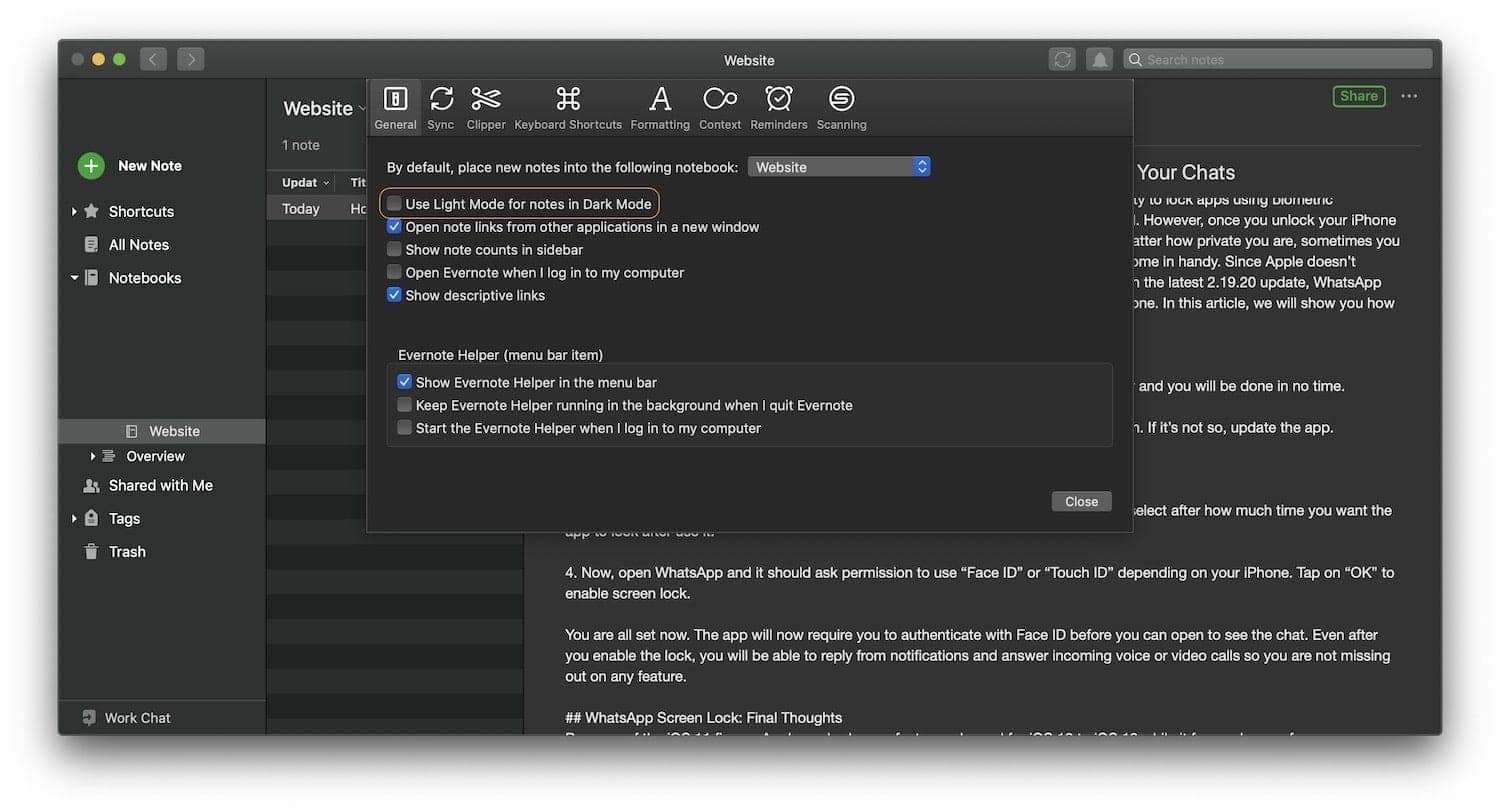1500x812 pixels.
Task: Expand the Shortcuts section in sidebar
Action: point(75,212)
